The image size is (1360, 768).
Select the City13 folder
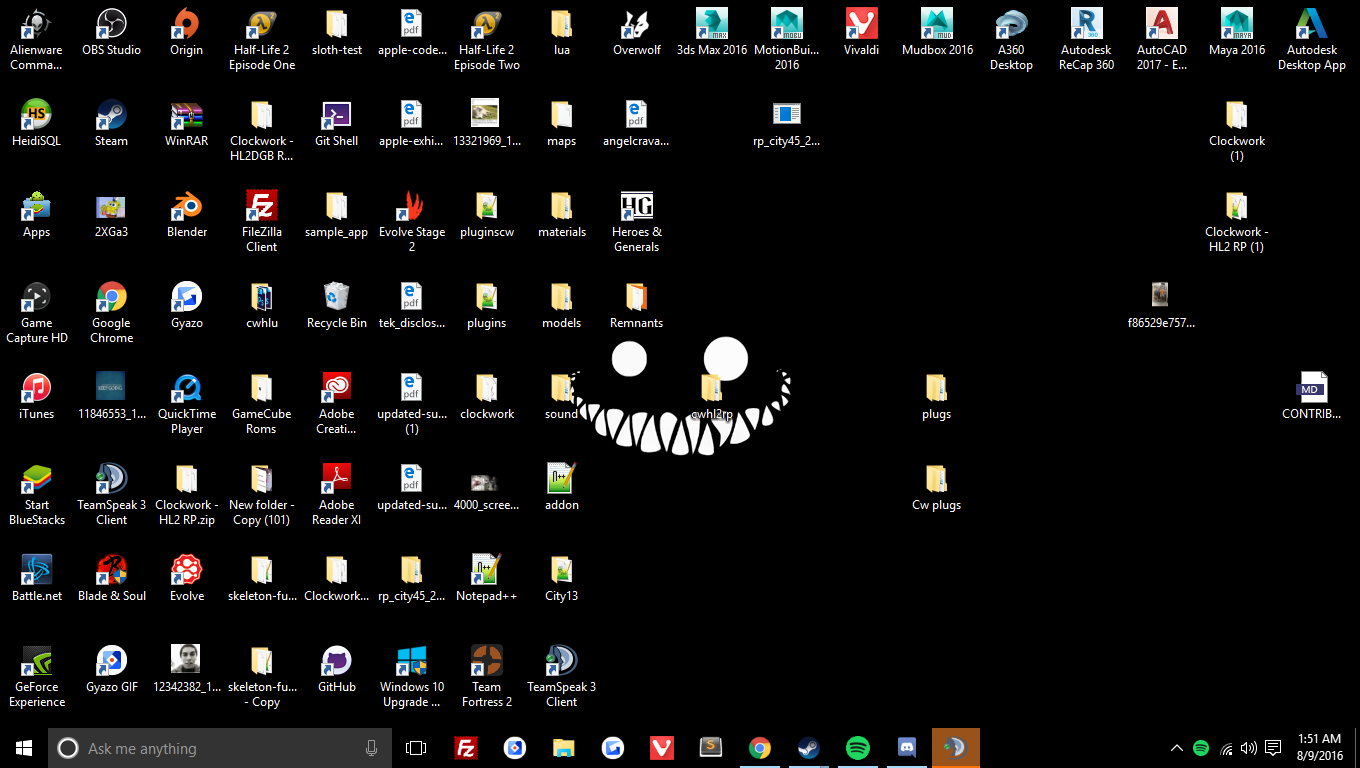point(562,578)
